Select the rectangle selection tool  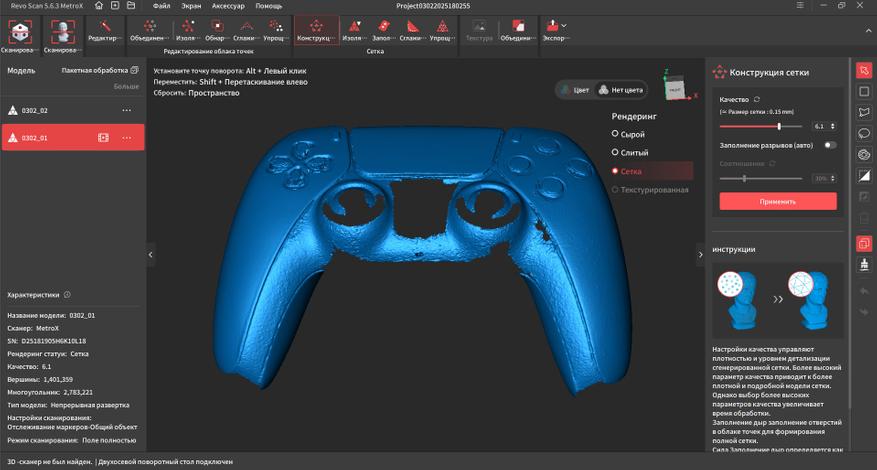point(864,91)
